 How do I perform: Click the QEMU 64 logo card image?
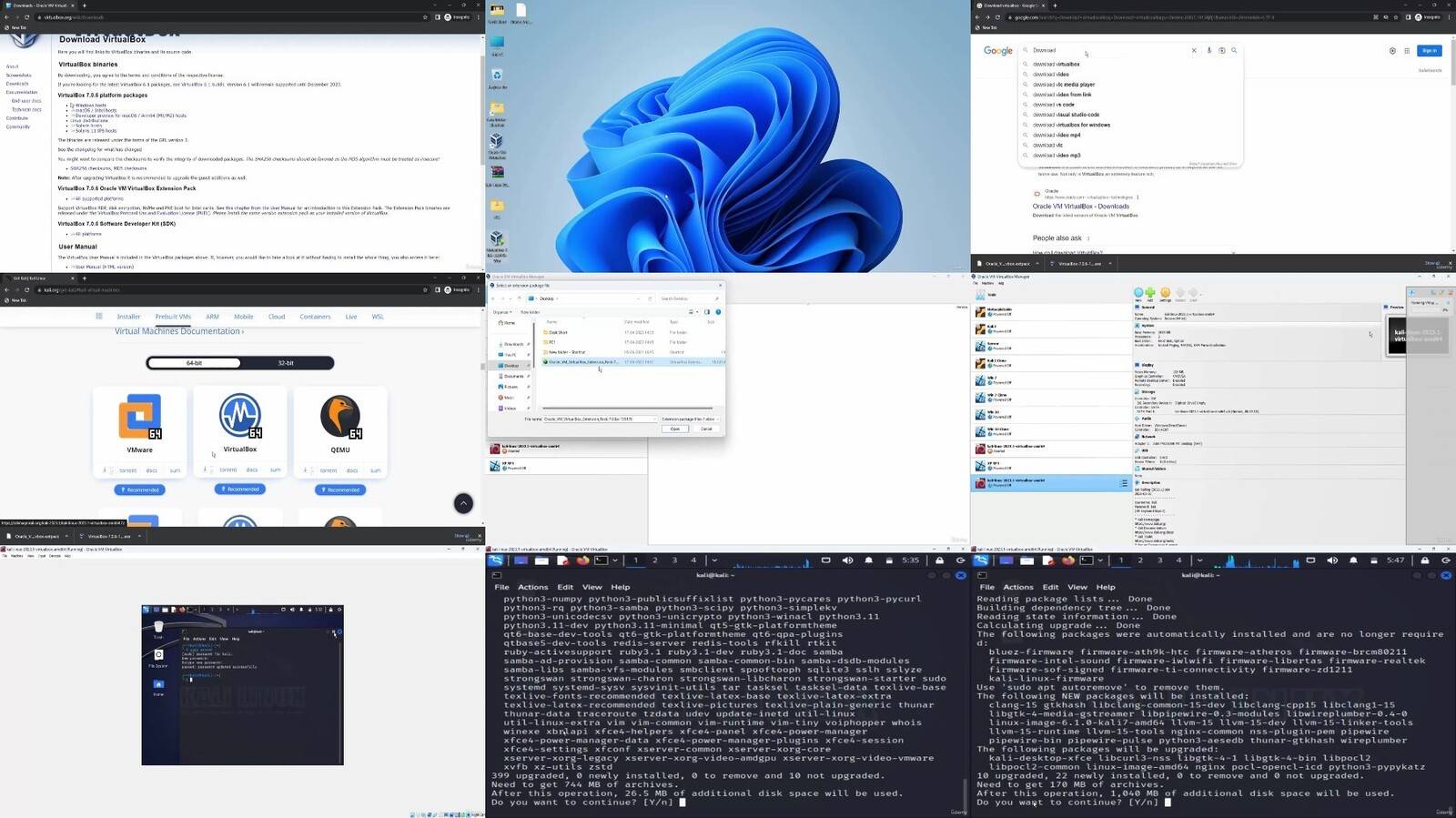(x=340, y=418)
